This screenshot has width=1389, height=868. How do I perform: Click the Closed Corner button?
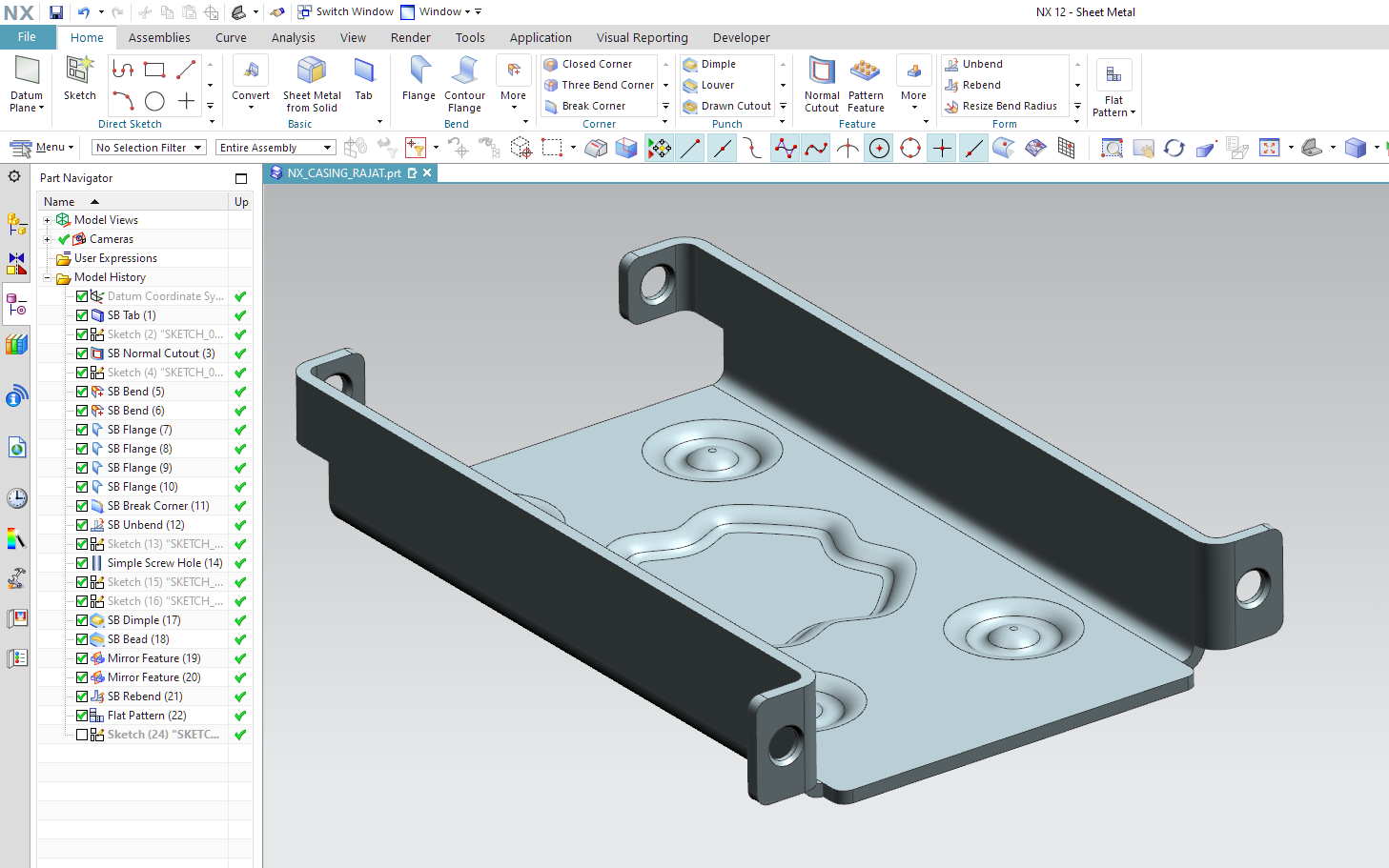pos(597,64)
